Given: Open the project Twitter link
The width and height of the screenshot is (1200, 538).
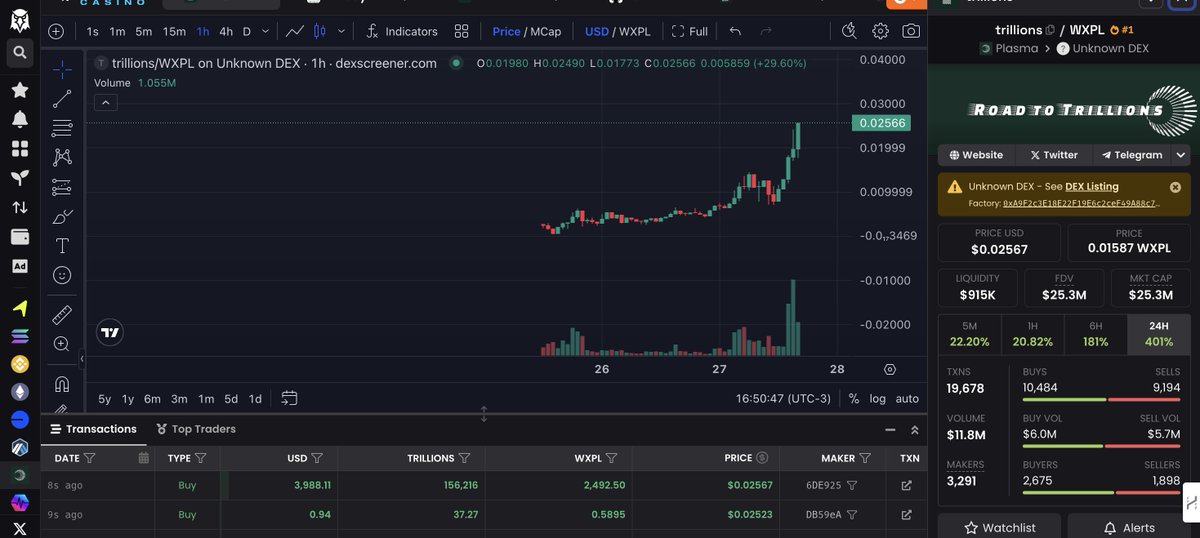Looking at the screenshot, I should (1053, 155).
